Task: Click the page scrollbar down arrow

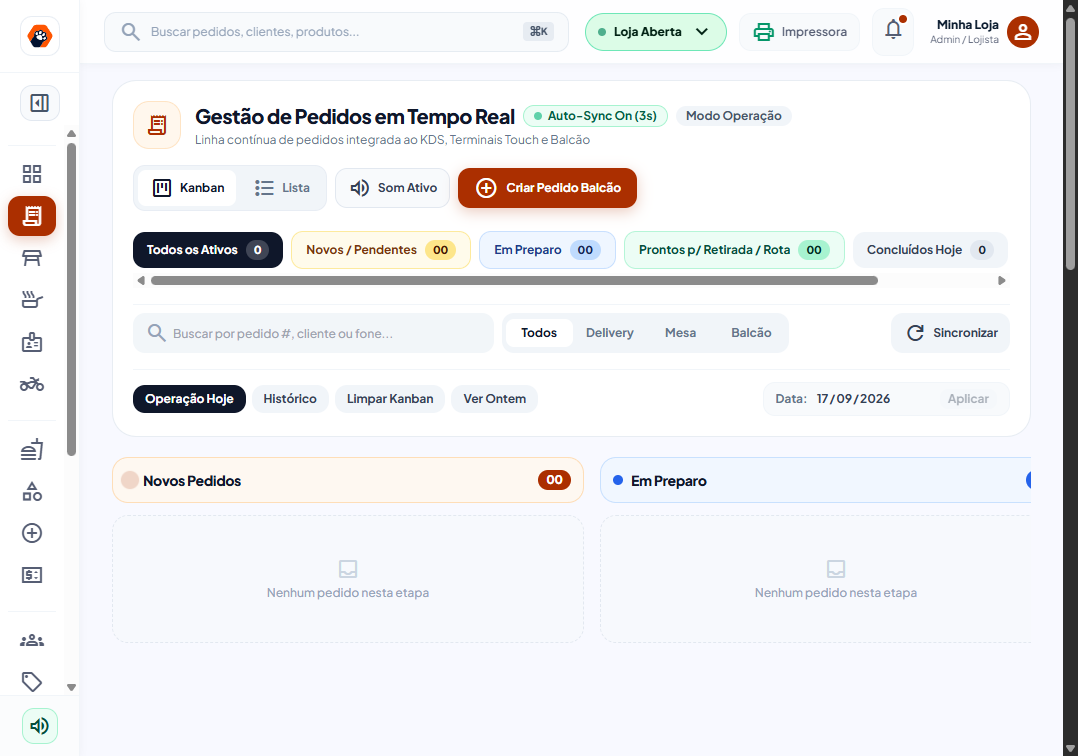Action: point(1070,748)
